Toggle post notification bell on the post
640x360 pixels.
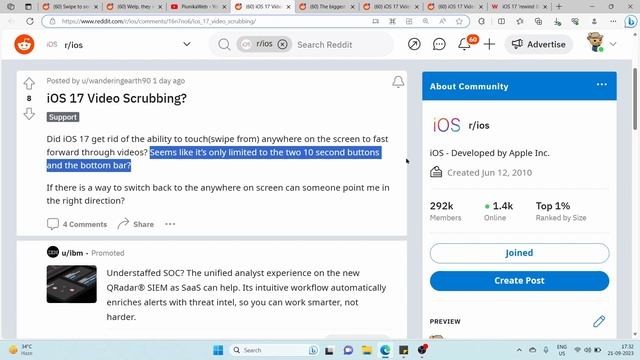[398, 82]
